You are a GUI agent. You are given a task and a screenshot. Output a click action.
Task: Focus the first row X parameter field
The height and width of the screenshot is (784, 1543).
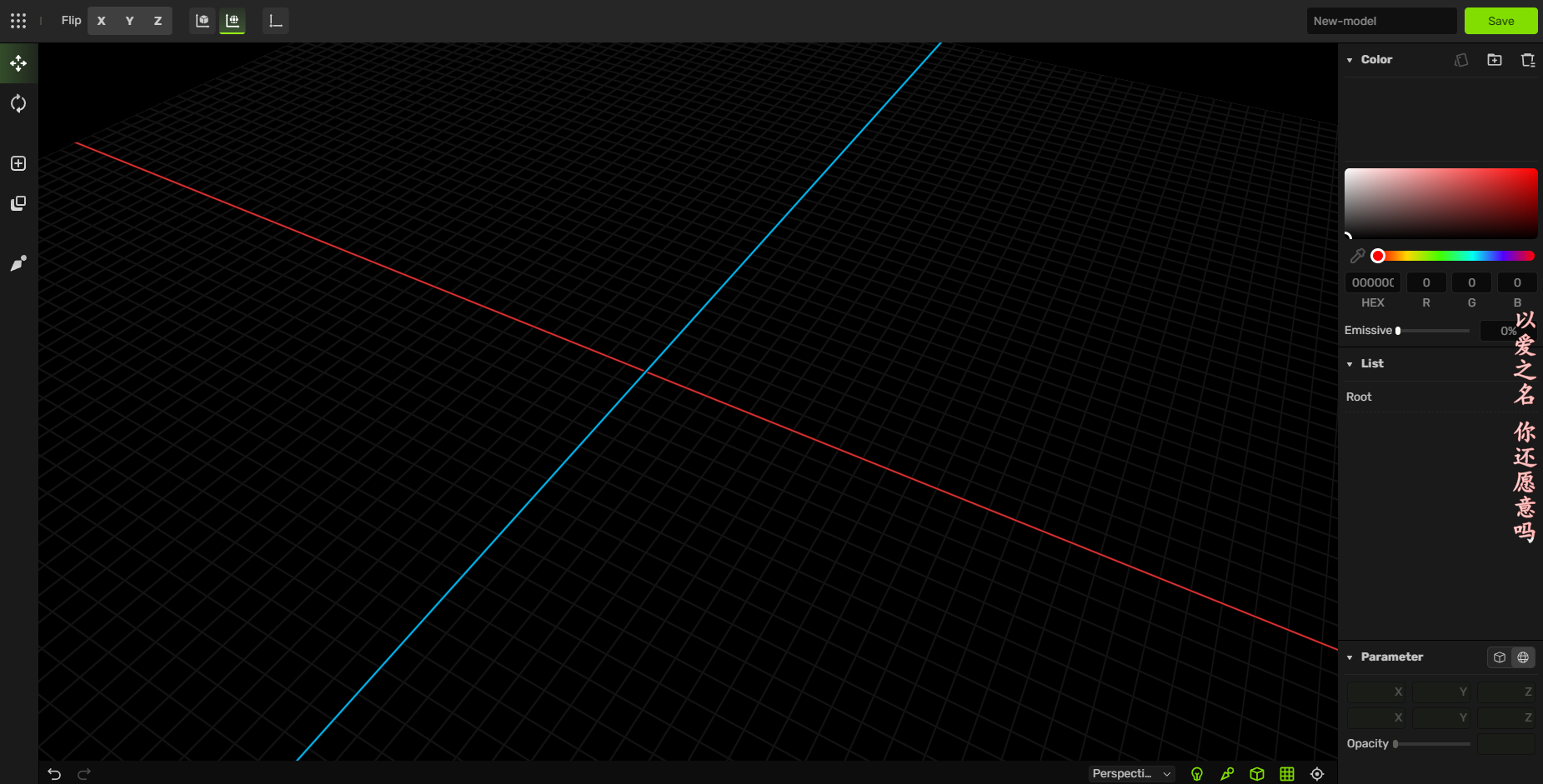1376,692
